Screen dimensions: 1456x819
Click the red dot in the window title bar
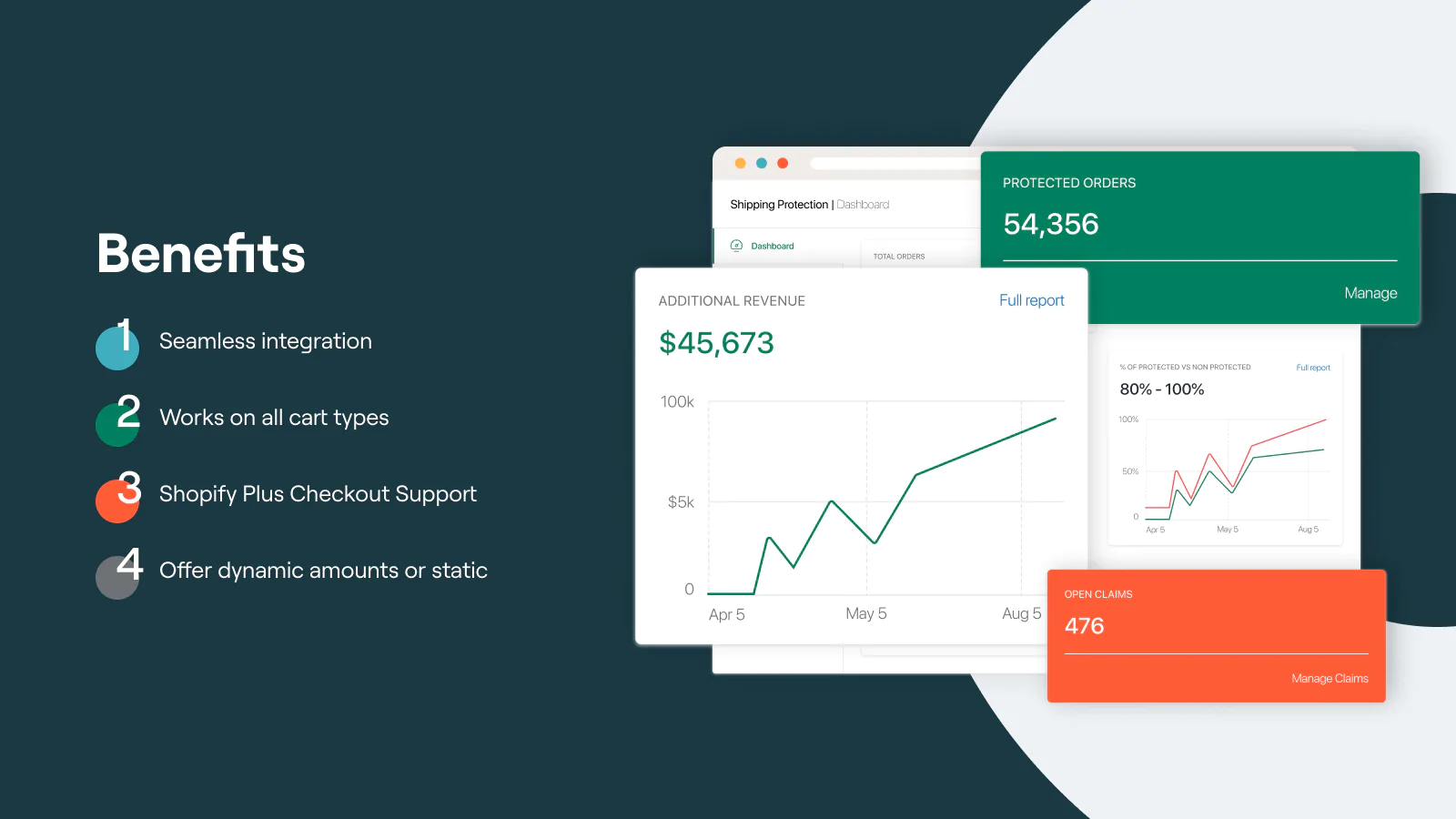click(783, 164)
